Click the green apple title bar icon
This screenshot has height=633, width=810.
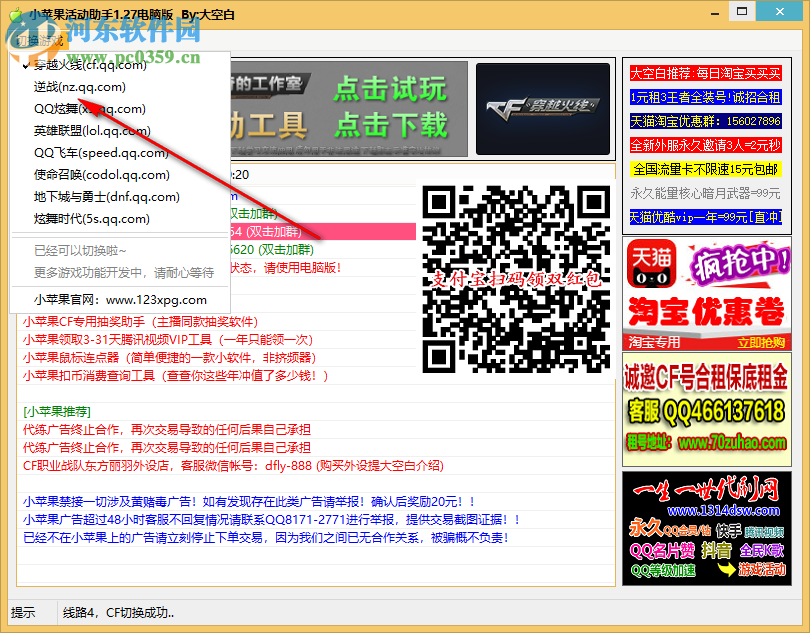[x=17, y=14]
